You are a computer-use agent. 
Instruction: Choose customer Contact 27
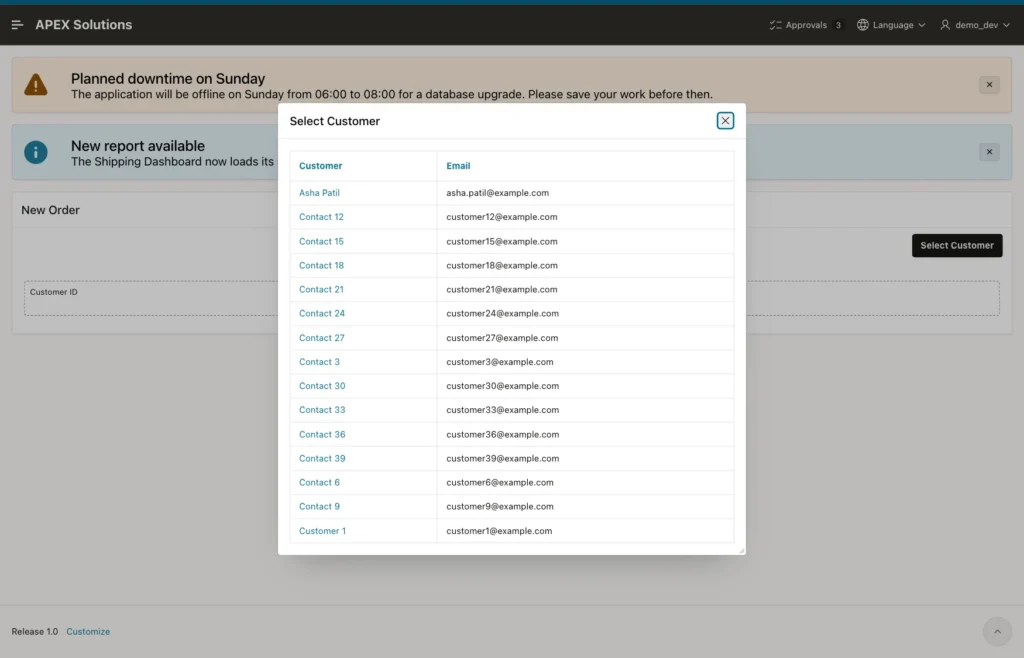coord(322,337)
